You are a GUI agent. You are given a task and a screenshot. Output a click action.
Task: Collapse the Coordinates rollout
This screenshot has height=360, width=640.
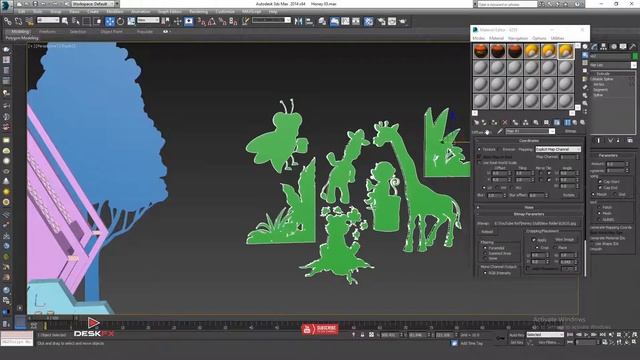click(x=529, y=141)
